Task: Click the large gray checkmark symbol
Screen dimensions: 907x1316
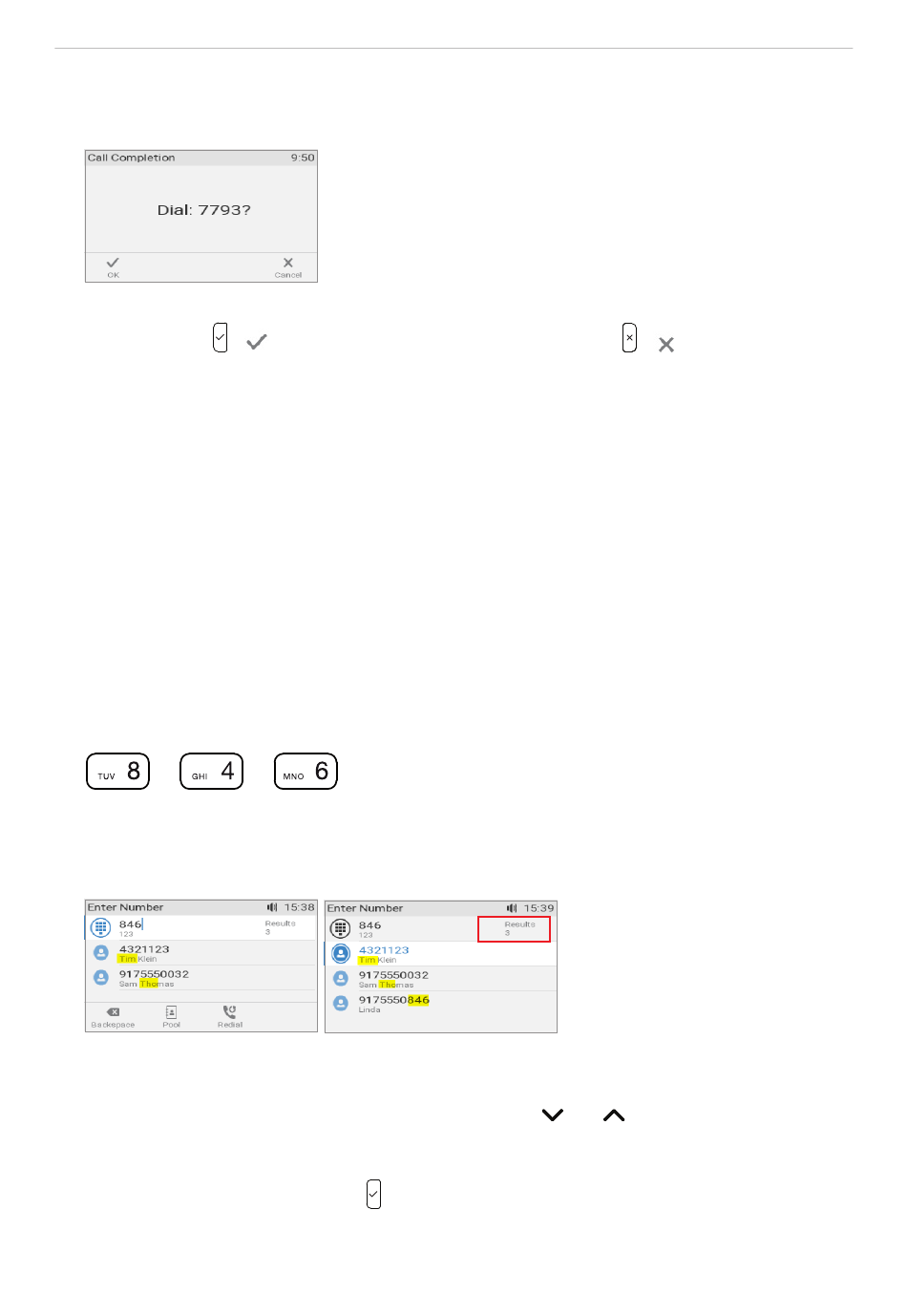Action: tap(257, 342)
